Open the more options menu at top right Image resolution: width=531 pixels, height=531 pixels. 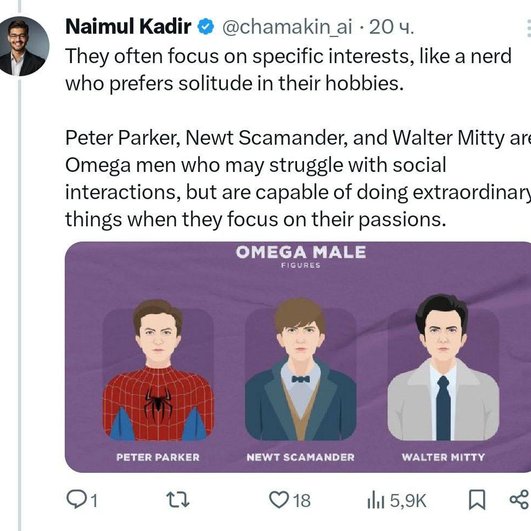528,27
